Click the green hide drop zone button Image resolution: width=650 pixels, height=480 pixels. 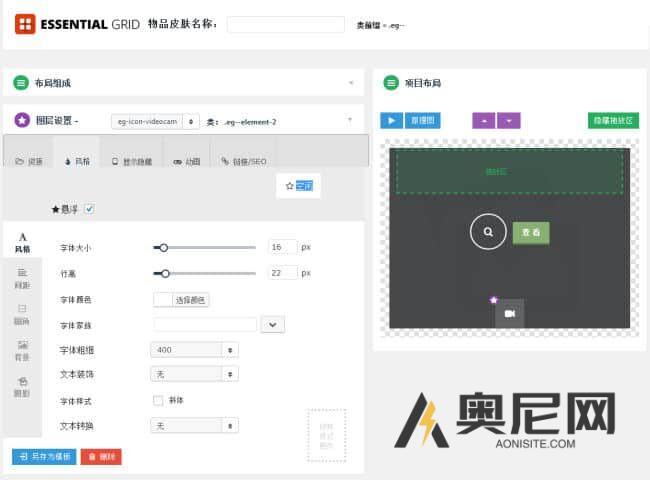(x=613, y=121)
